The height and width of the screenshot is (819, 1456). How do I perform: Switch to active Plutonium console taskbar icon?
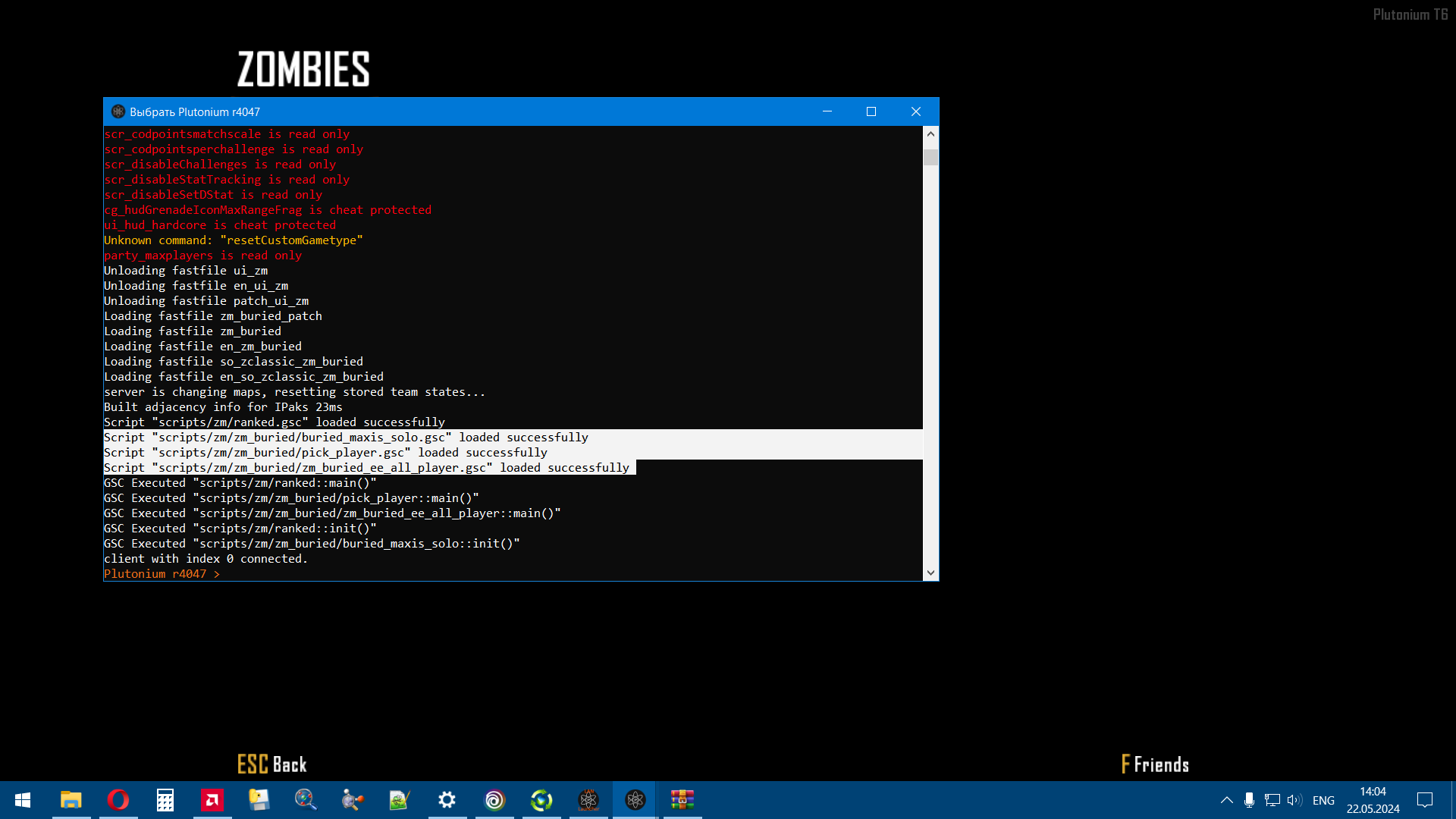(x=635, y=800)
